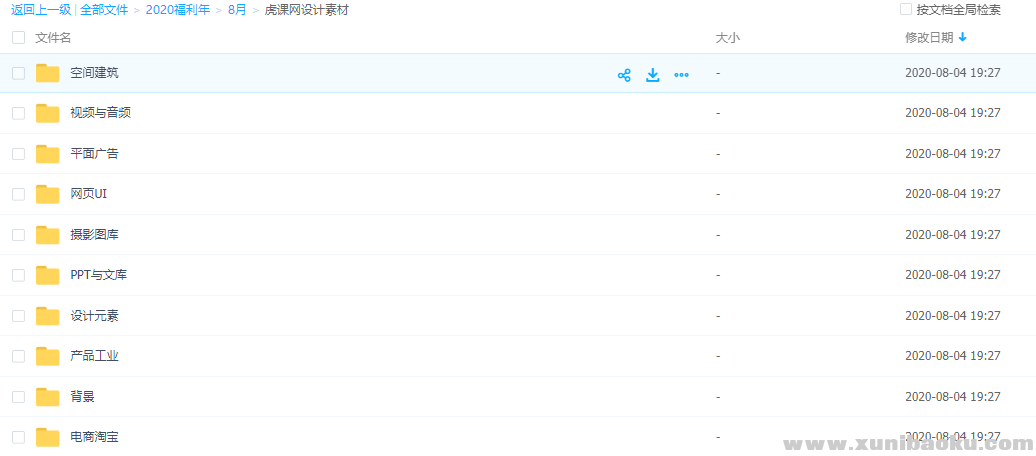This screenshot has width=1036, height=456.
Task: Click the 视频与音频 folder icon
Action: [x=48, y=113]
